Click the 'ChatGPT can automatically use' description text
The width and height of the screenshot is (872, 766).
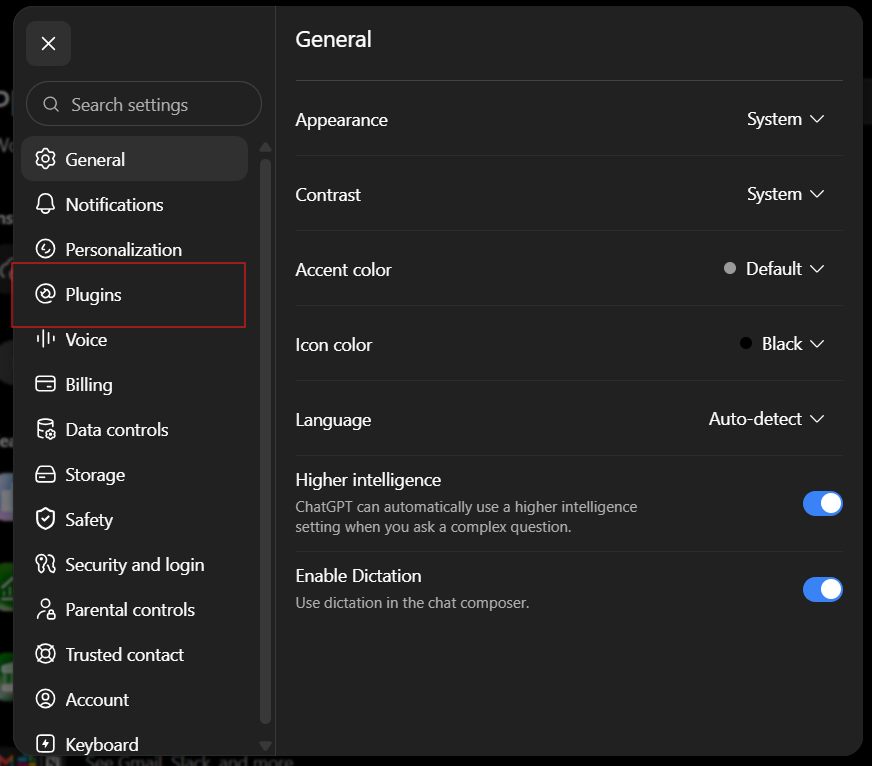coord(466,517)
